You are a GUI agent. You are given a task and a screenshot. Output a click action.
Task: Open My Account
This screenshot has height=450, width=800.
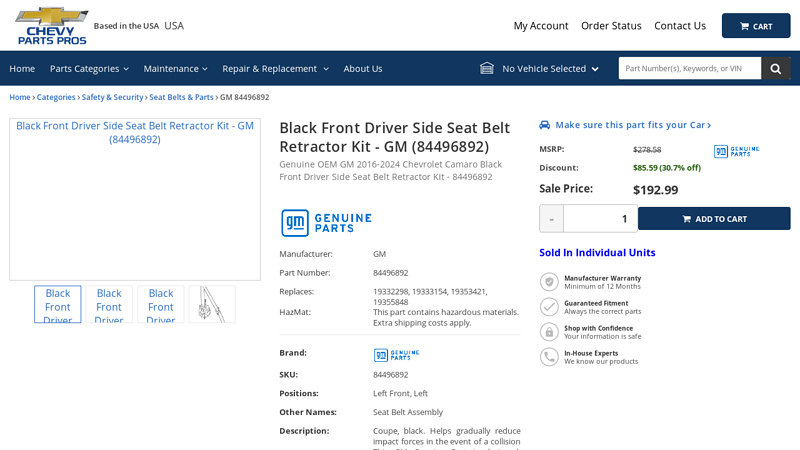click(541, 26)
